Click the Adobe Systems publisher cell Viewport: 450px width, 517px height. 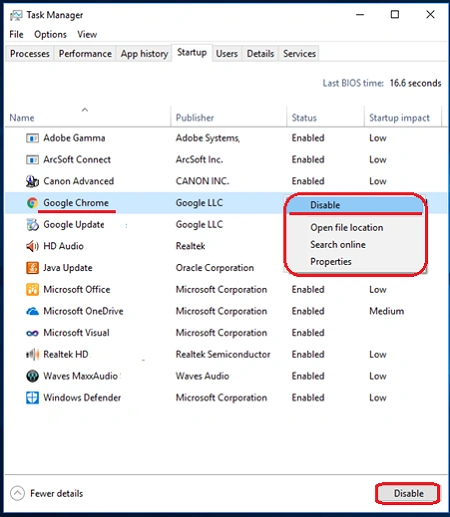pyautogui.click(x=208, y=138)
